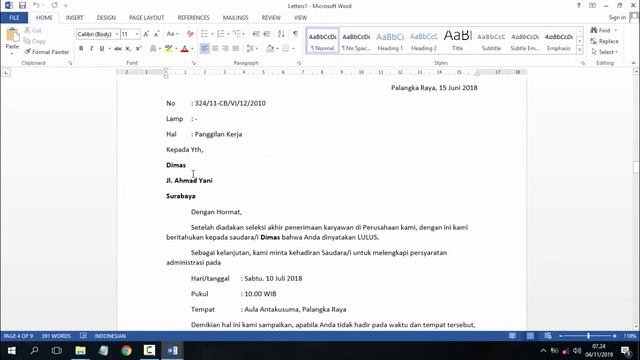Open the font name Calibri (Body) dropdown
640x360 pixels.
coord(117,34)
